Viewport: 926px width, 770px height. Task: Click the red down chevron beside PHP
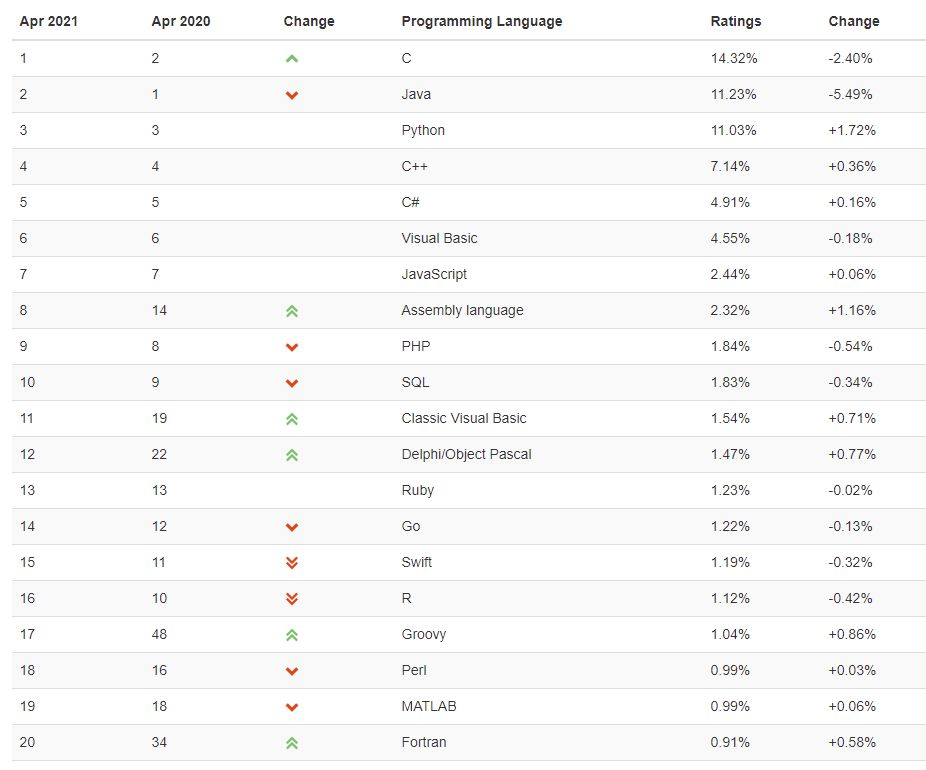click(292, 347)
